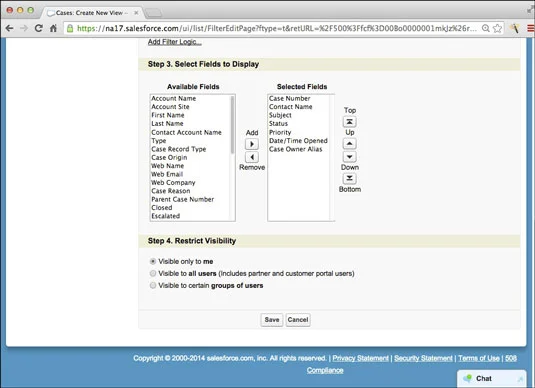Click the Remove arrow button
This screenshot has width=535, height=388.
[252, 157]
